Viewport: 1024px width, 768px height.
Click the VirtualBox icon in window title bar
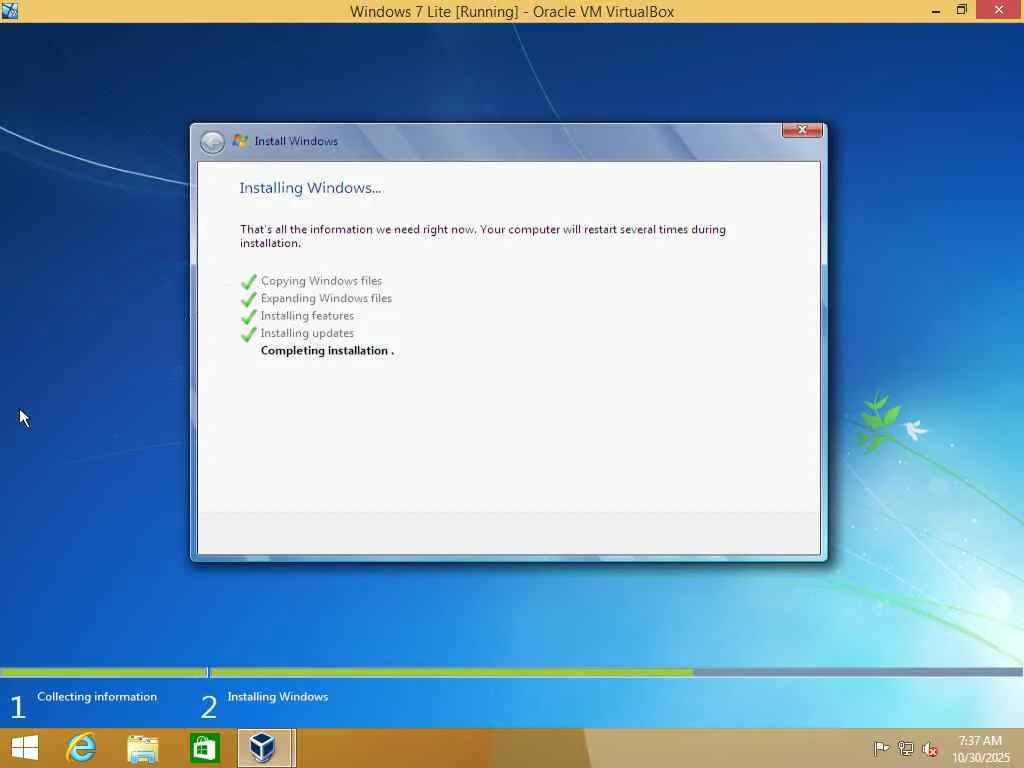9,10
